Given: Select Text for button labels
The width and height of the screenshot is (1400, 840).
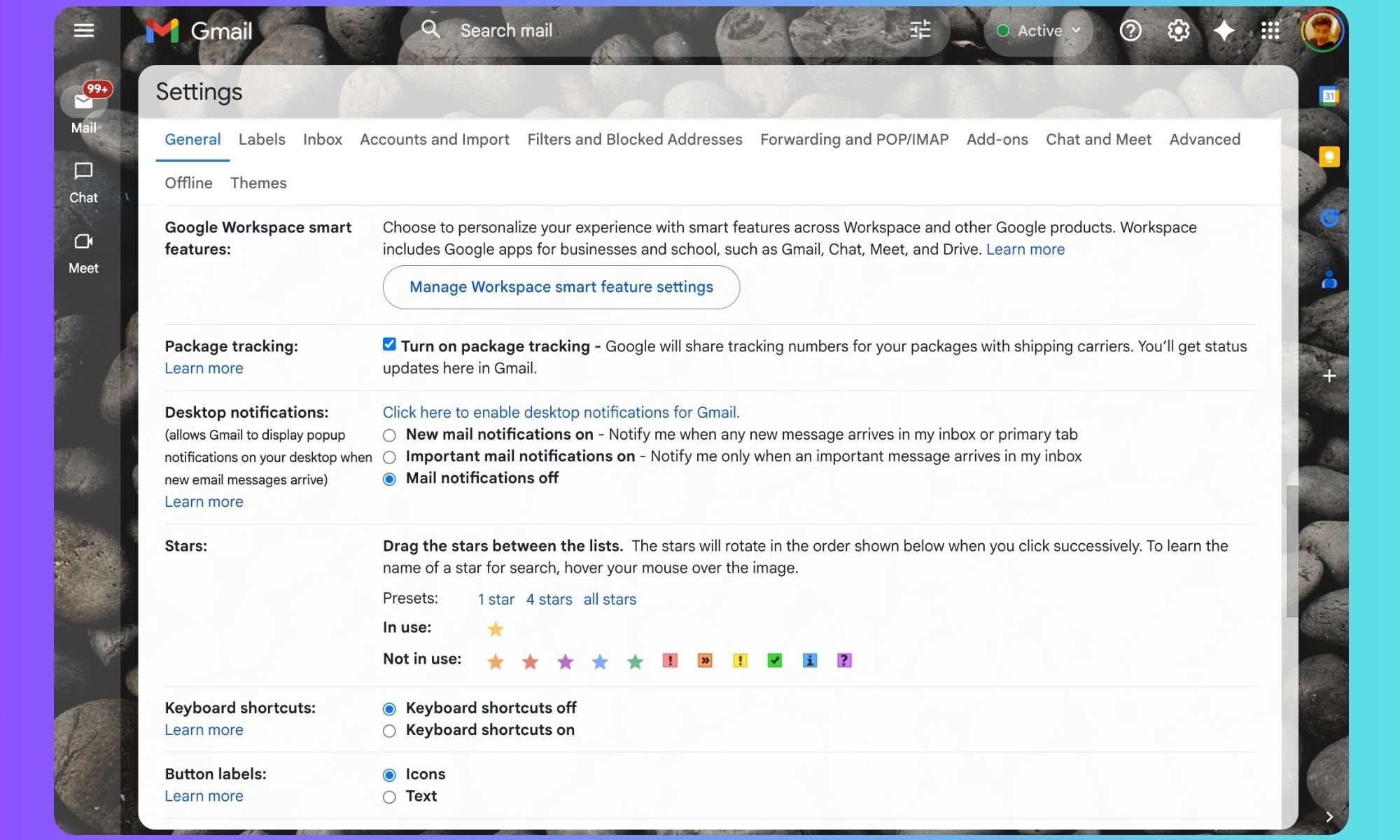Looking at the screenshot, I should pos(389,797).
